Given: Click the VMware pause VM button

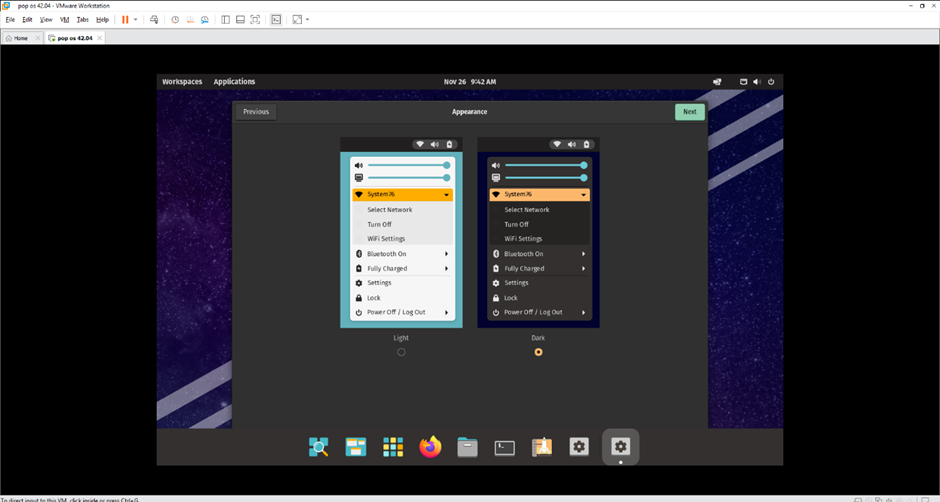Looking at the screenshot, I should pyautogui.click(x=126, y=19).
